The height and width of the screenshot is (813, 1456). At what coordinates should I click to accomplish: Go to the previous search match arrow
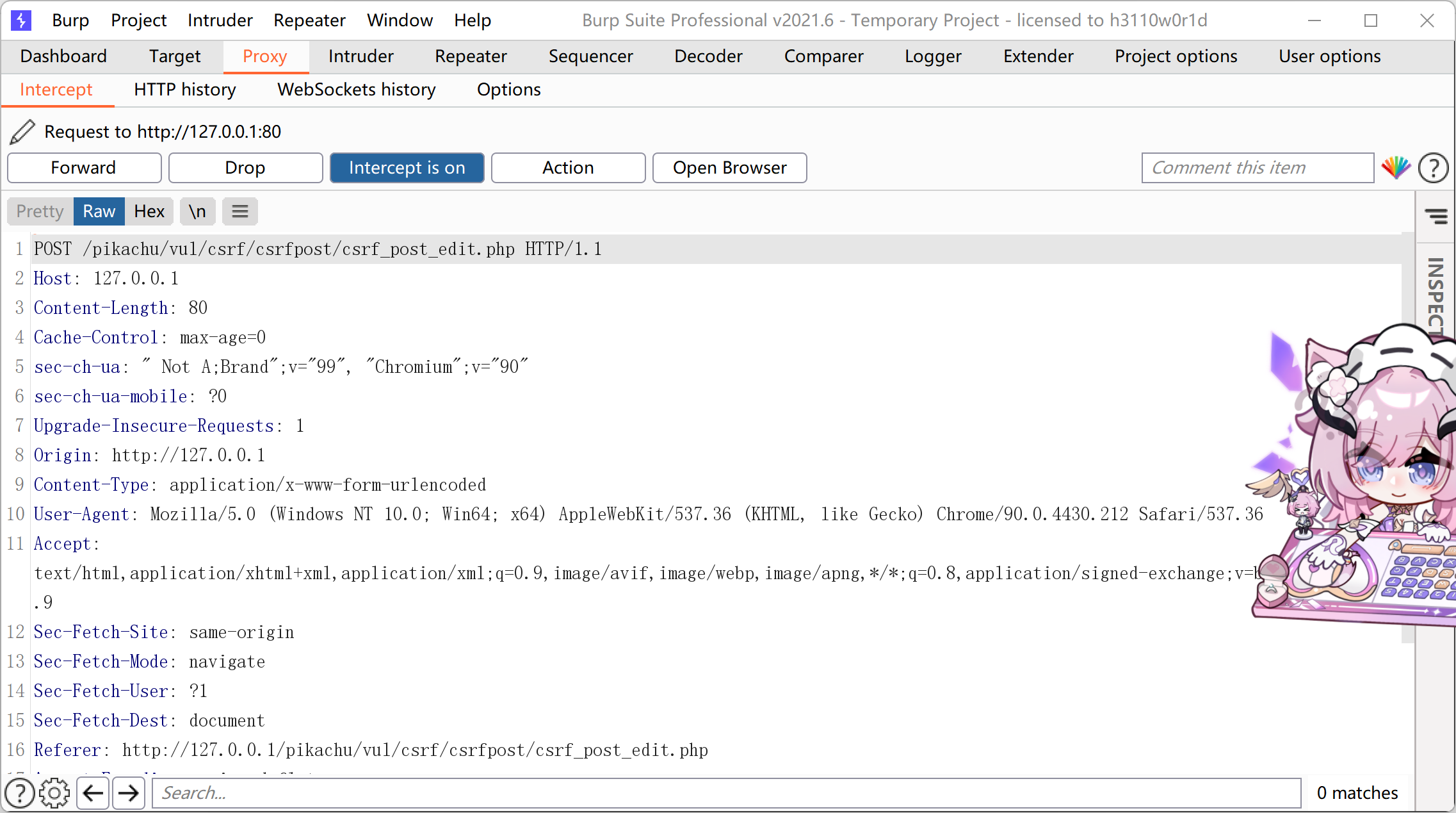pyautogui.click(x=93, y=793)
